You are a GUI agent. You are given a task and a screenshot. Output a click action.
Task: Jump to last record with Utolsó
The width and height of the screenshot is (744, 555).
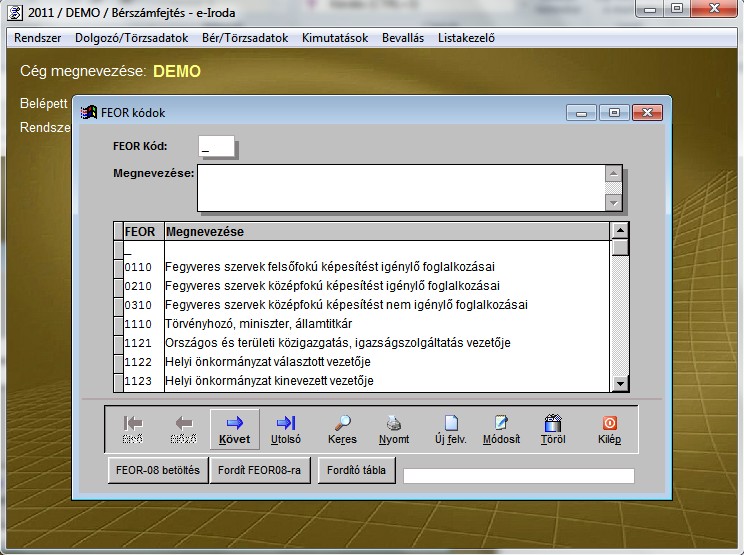tap(286, 428)
